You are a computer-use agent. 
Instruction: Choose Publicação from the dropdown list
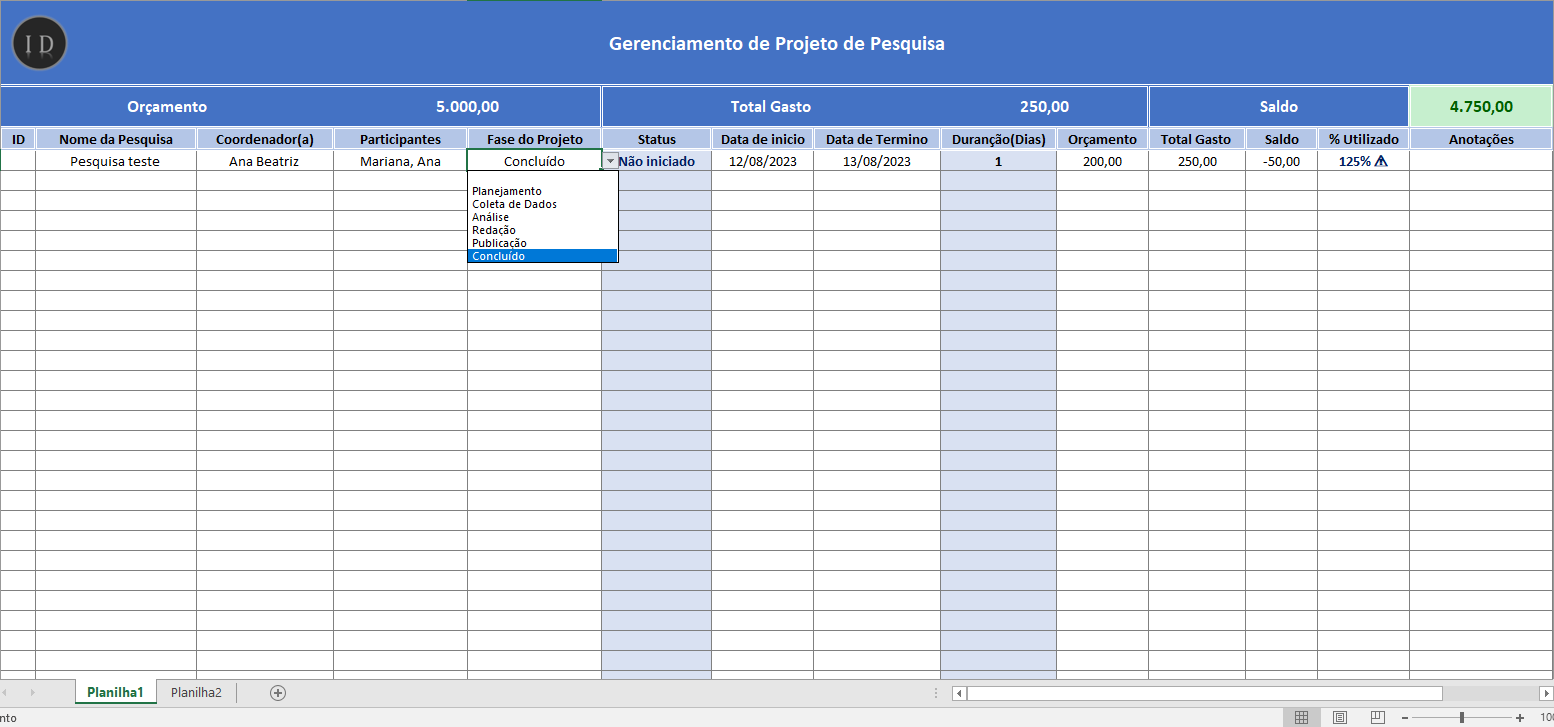542,243
